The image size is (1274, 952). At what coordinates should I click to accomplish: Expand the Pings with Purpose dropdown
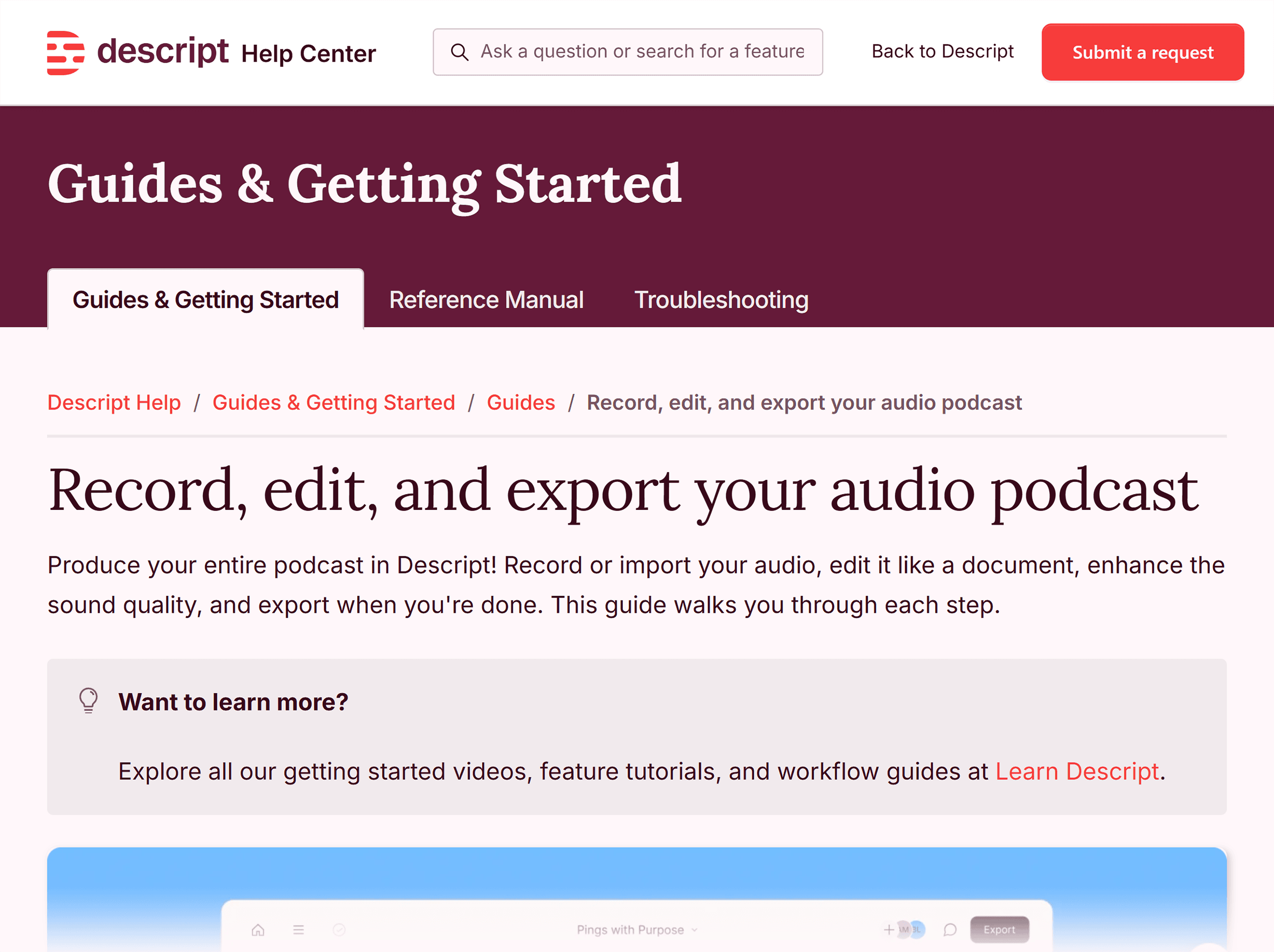tap(637, 930)
